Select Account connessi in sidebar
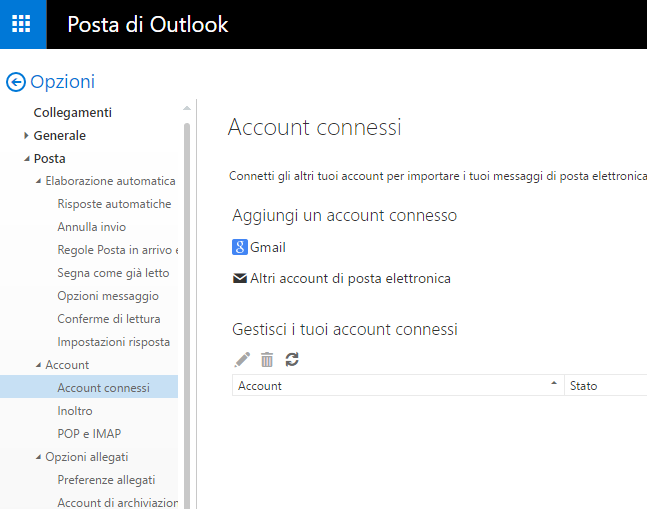 (89, 387)
